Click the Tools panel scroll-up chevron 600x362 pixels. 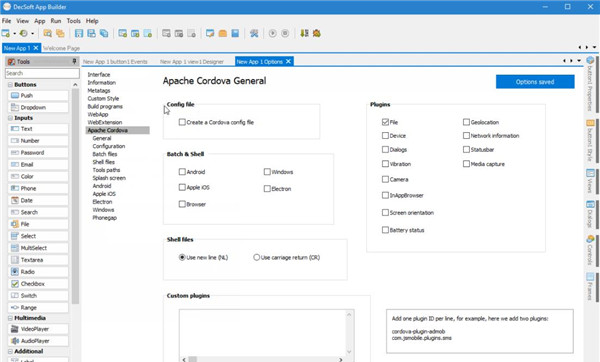click(x=75, y=85)
